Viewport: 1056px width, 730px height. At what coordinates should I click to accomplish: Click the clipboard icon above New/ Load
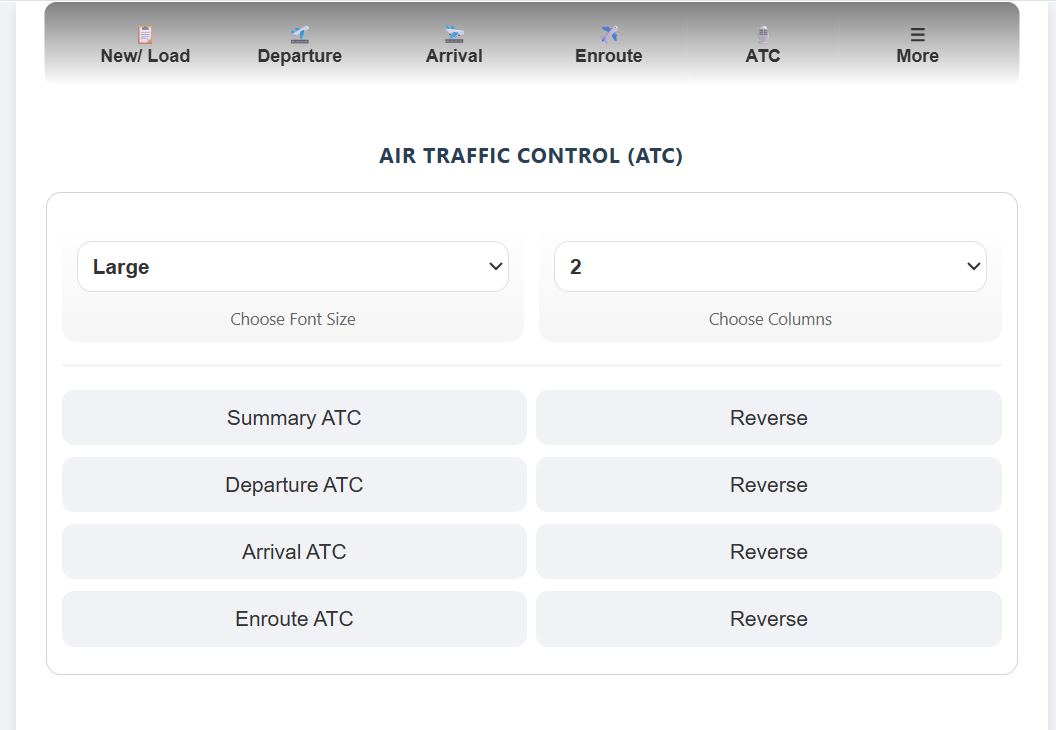pyautogui.click(x=145, y=35)
